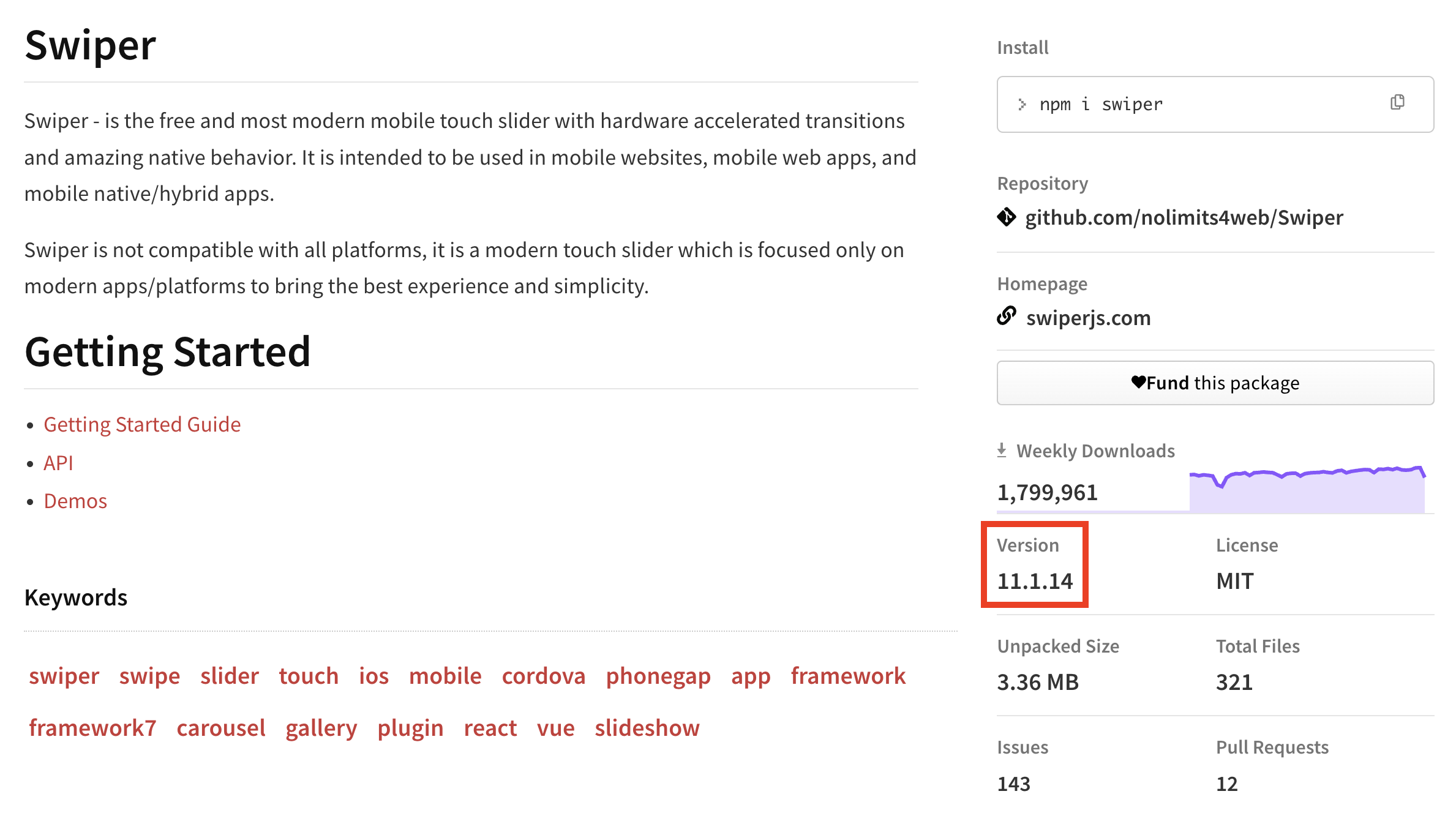Follow the API documentation link

(58, 463)
